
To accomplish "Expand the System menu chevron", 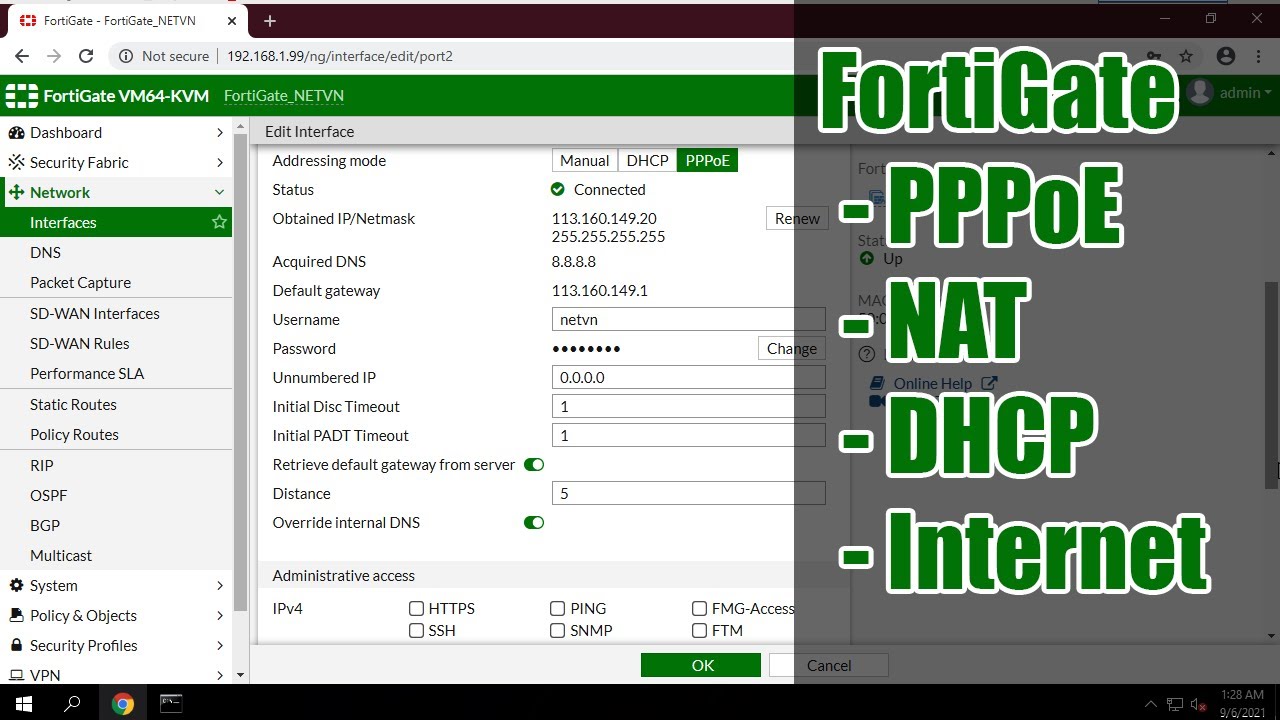I will pyautogui.click(x=220, y=586).
